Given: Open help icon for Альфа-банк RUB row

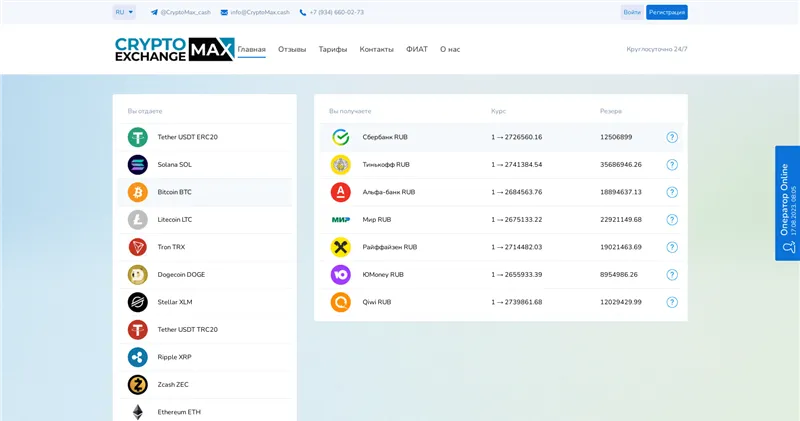Looking at the screenshot, I should click(x=672, y=192).
